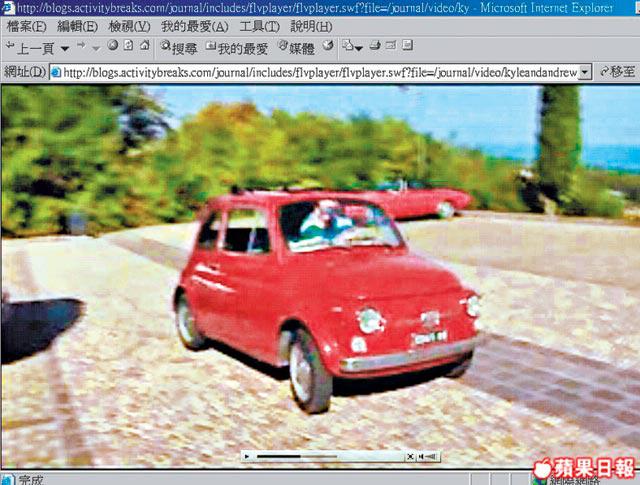Click the forward arrow toolbar icon
This screenshot has height=485, width=640.
[81, 45]
